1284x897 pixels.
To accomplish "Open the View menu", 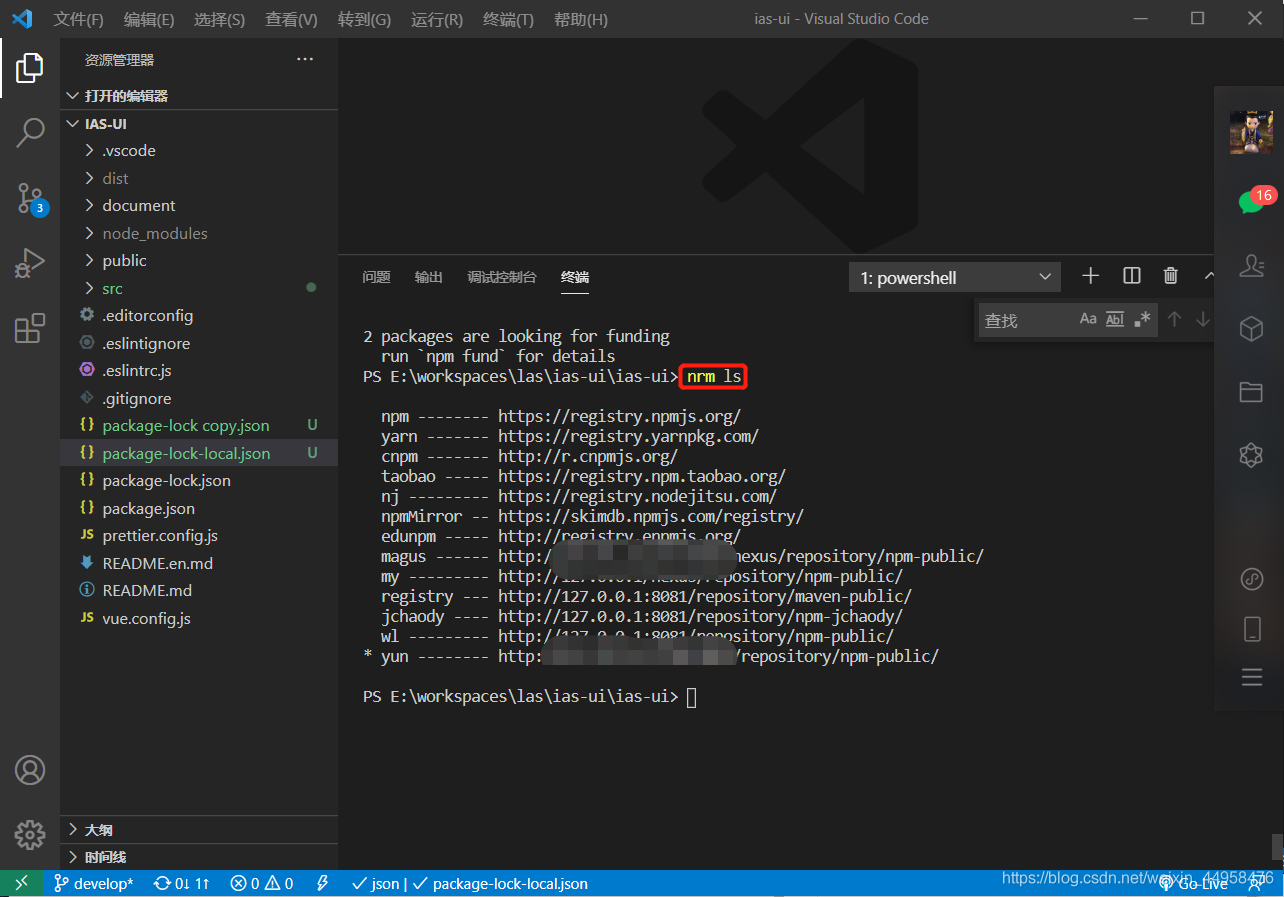I will coord(292,19).
